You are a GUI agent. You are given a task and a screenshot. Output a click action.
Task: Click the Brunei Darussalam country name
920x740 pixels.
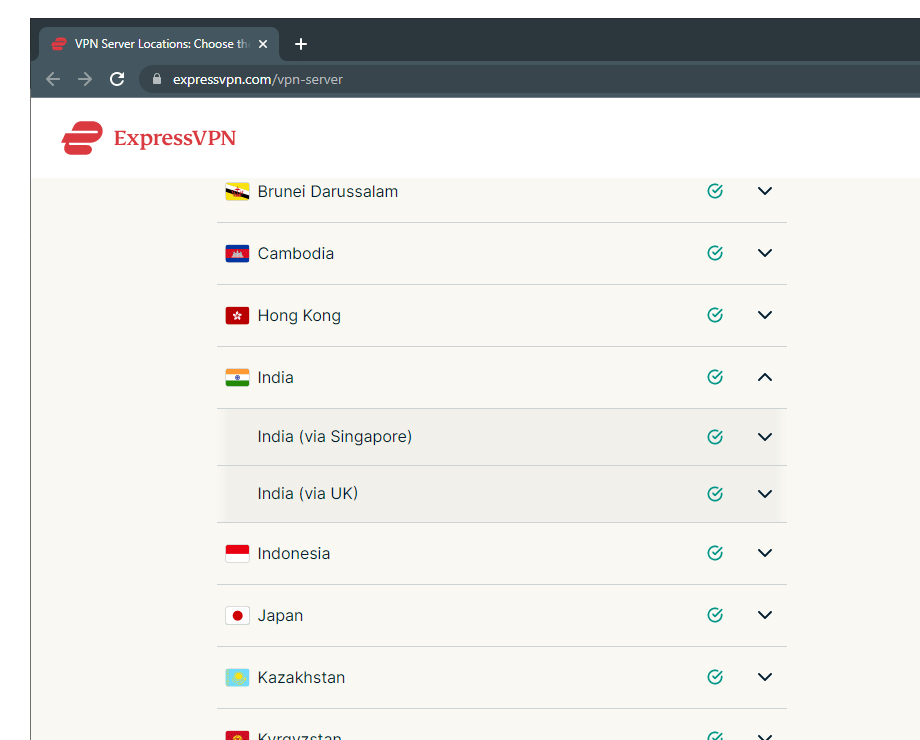pos(327,191)
